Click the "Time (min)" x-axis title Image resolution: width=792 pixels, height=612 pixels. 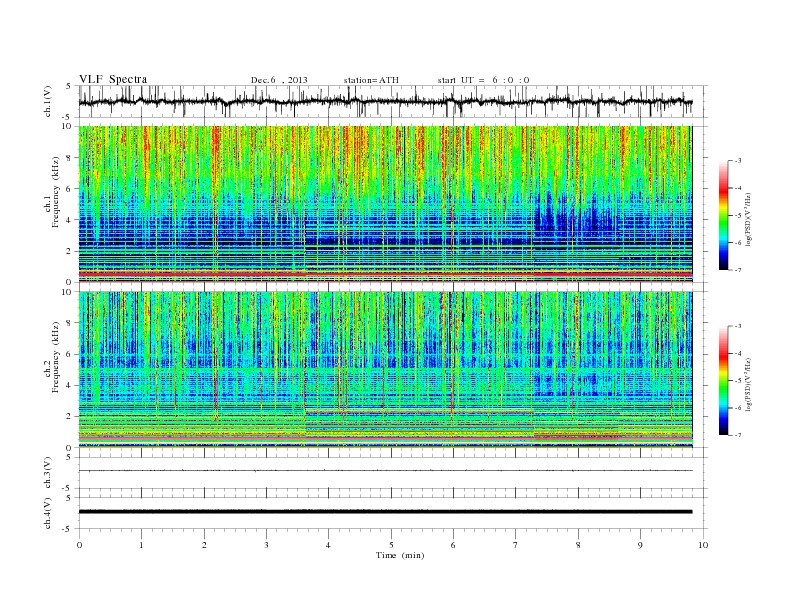[x=400, y=555]
